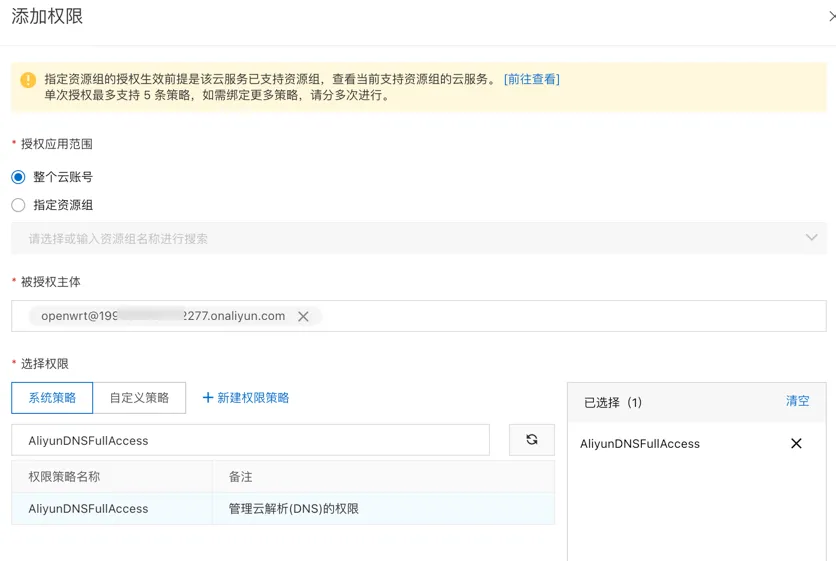Click 清空 to clear selected policies
This screenshot has height=561, width=836.
tap(797, 401)
